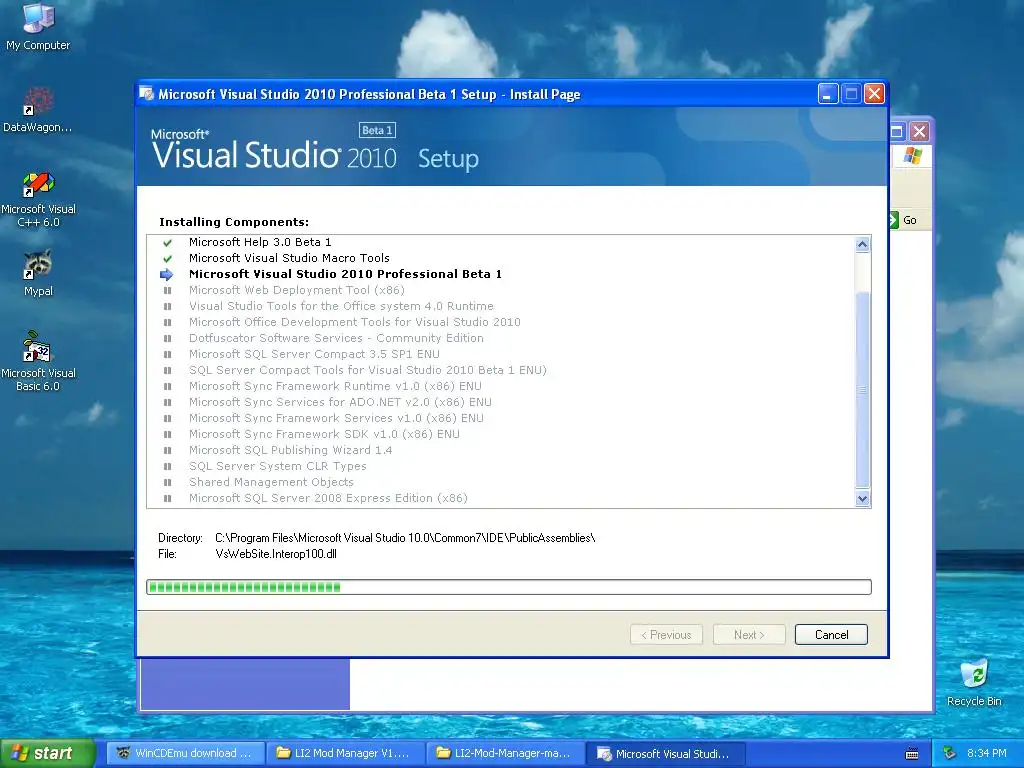Click the Cancel button
Viewport: 1024px width, 768px height.
(x=831, y=635)
